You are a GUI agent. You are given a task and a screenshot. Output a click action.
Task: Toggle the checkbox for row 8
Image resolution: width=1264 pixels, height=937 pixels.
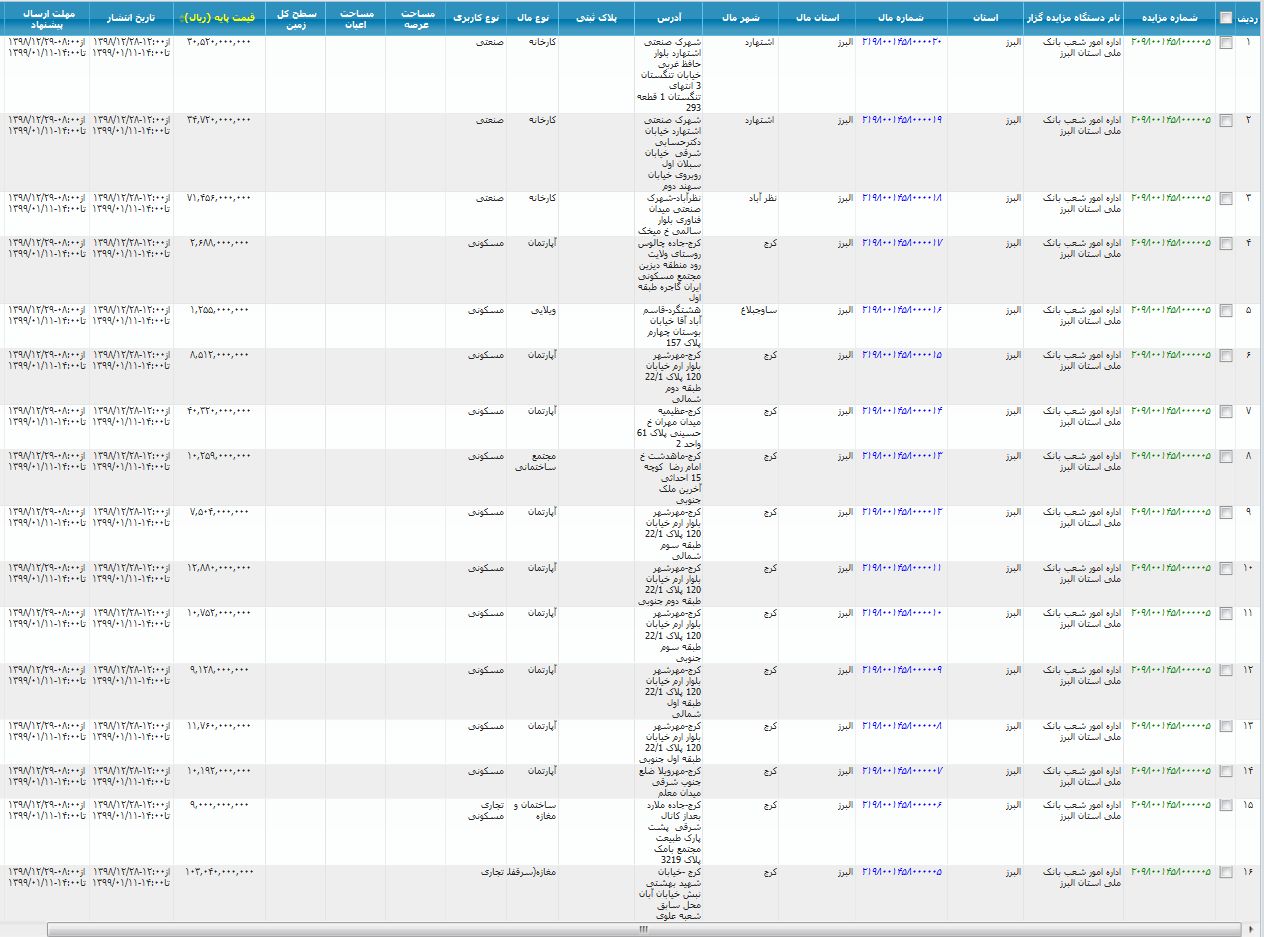(x=1226, y=457)
